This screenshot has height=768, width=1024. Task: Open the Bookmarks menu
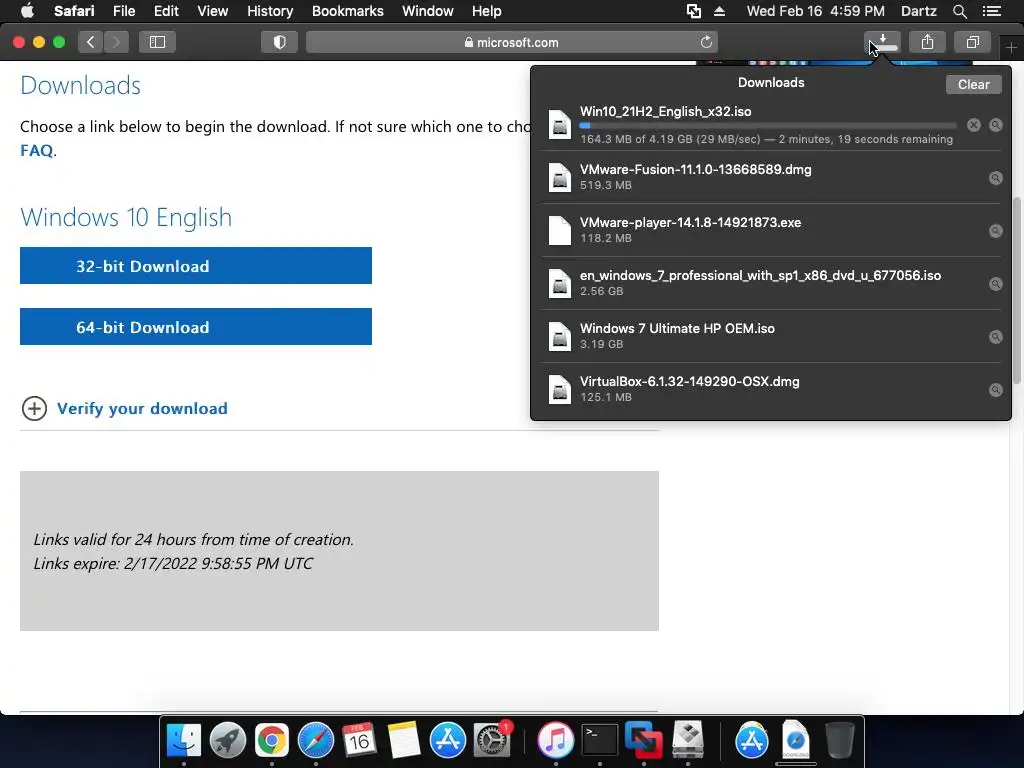coord(347,11)
